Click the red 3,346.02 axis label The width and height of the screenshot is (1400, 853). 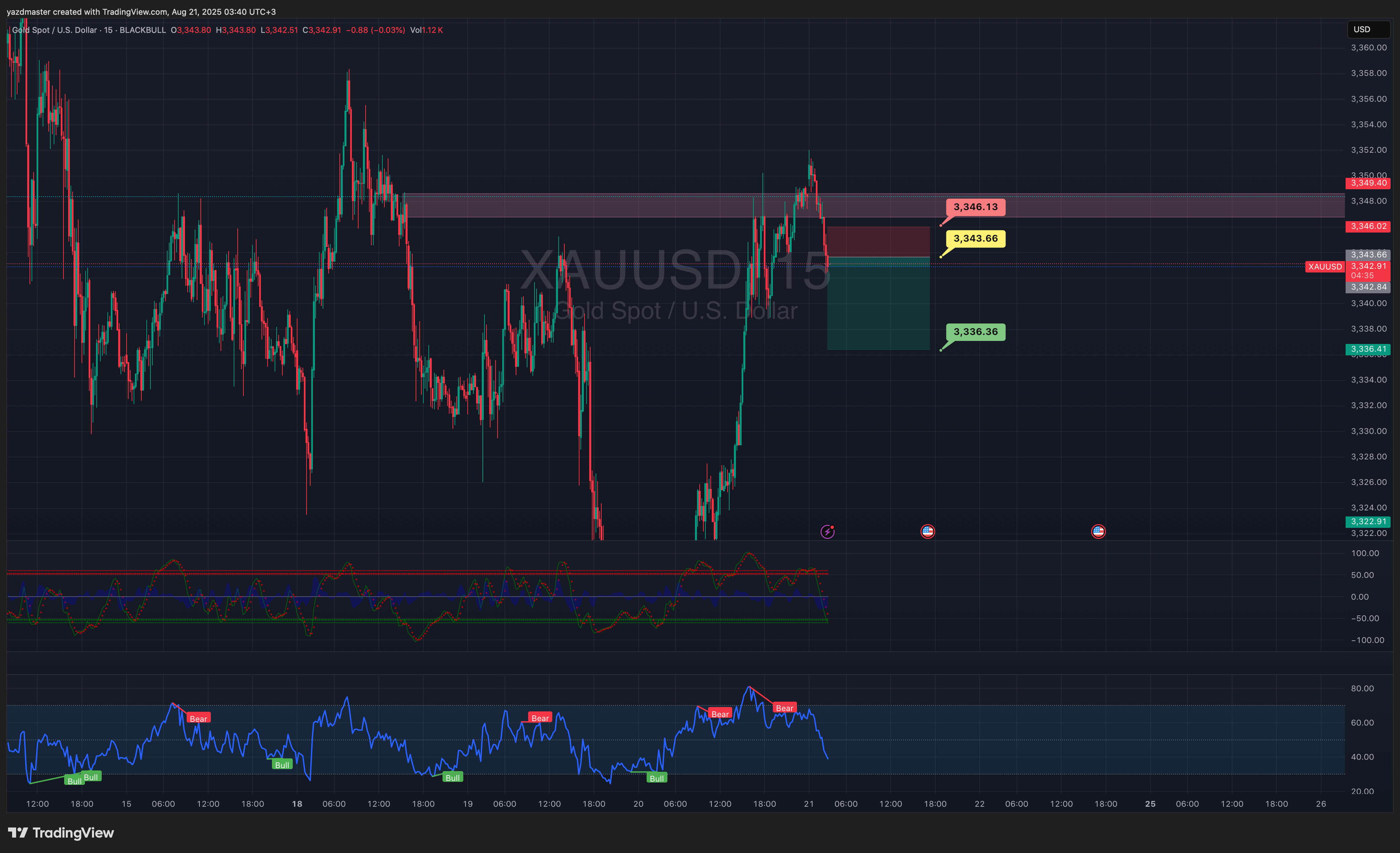coord(1368,226)
